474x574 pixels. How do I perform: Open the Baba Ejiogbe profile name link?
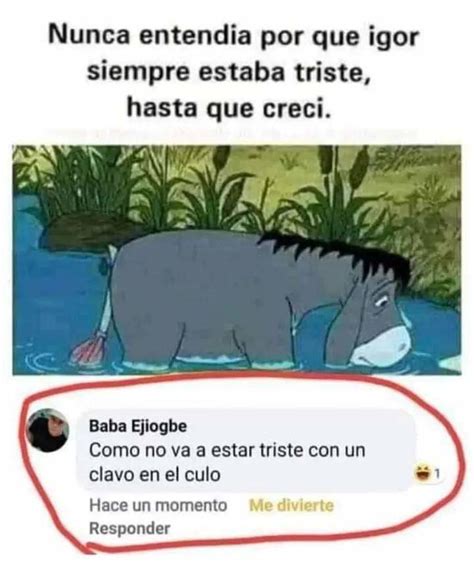click(x=138, y=426)
